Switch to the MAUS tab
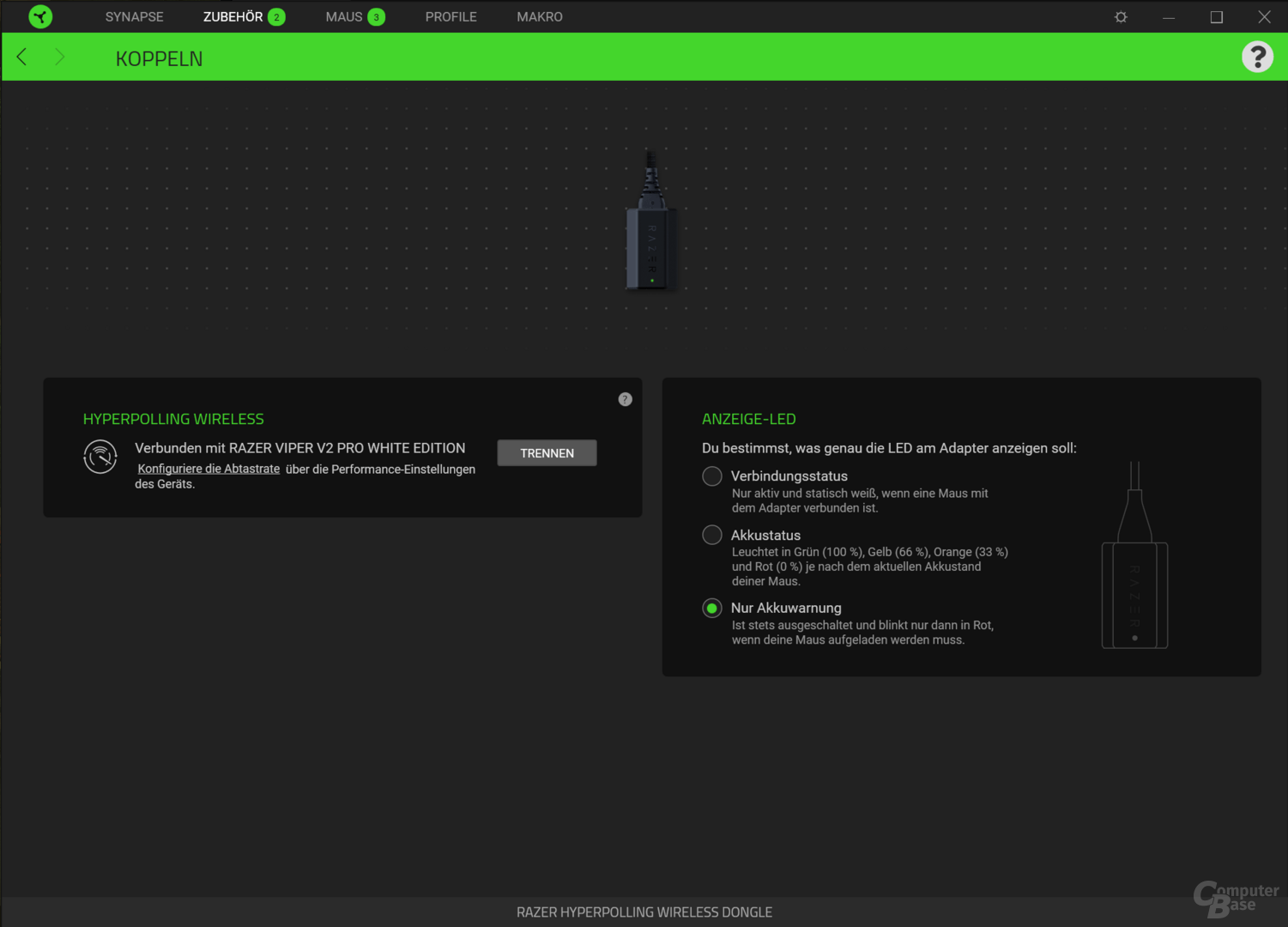 click(x=343, y=17)
